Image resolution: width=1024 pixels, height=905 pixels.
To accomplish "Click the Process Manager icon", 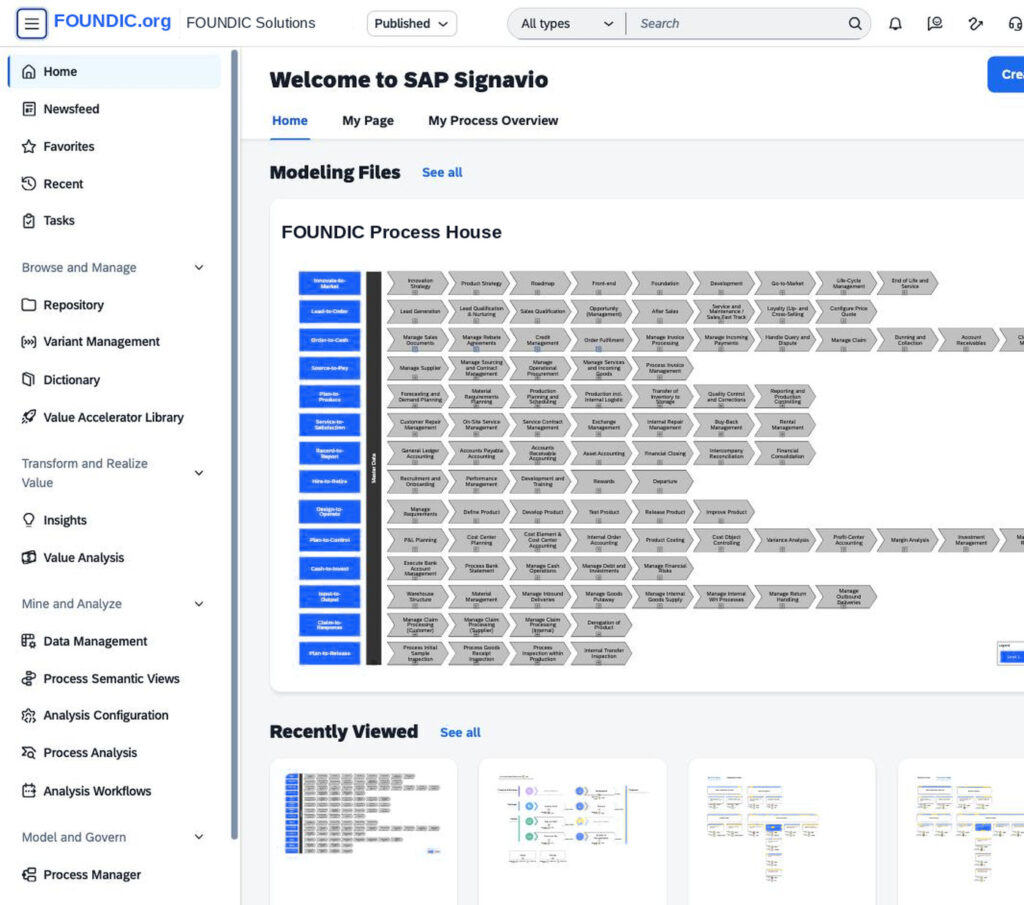I will click(x=29, y=874).
